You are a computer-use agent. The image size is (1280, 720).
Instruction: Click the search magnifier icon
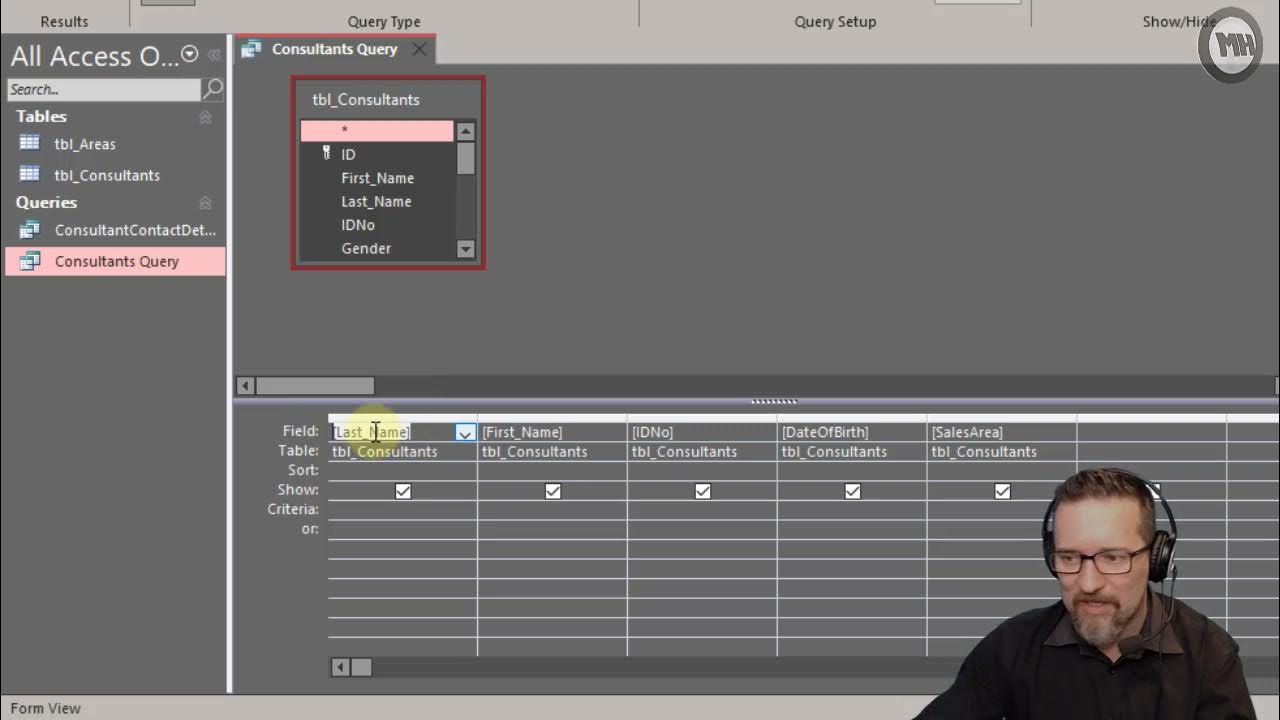point(213,89)
